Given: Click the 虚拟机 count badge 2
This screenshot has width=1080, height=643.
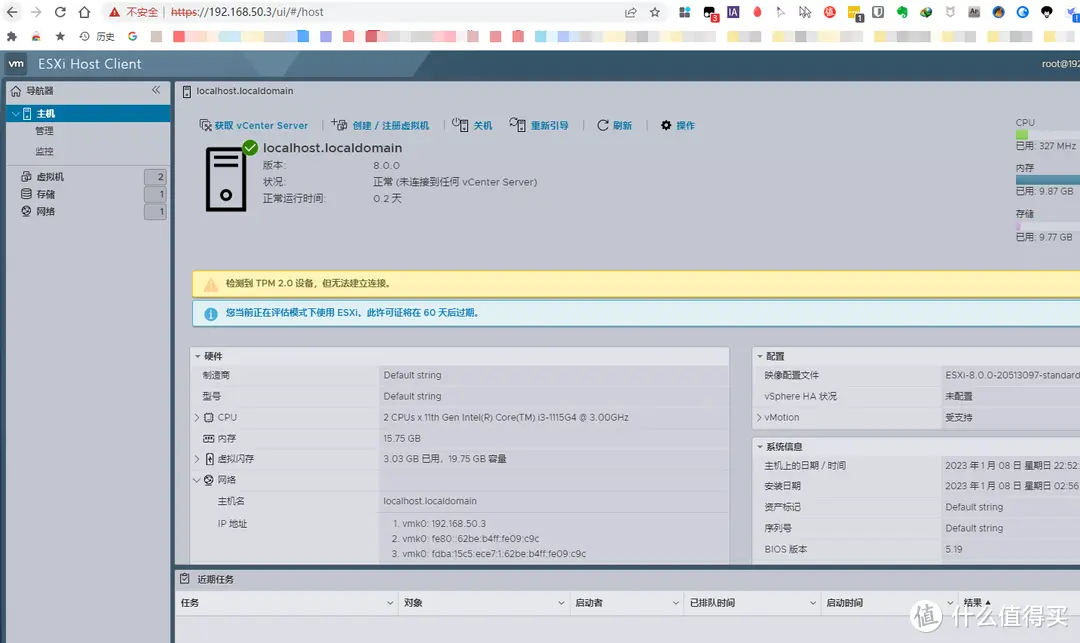Looking at the screenshot, I should click(x=155, y=177).
